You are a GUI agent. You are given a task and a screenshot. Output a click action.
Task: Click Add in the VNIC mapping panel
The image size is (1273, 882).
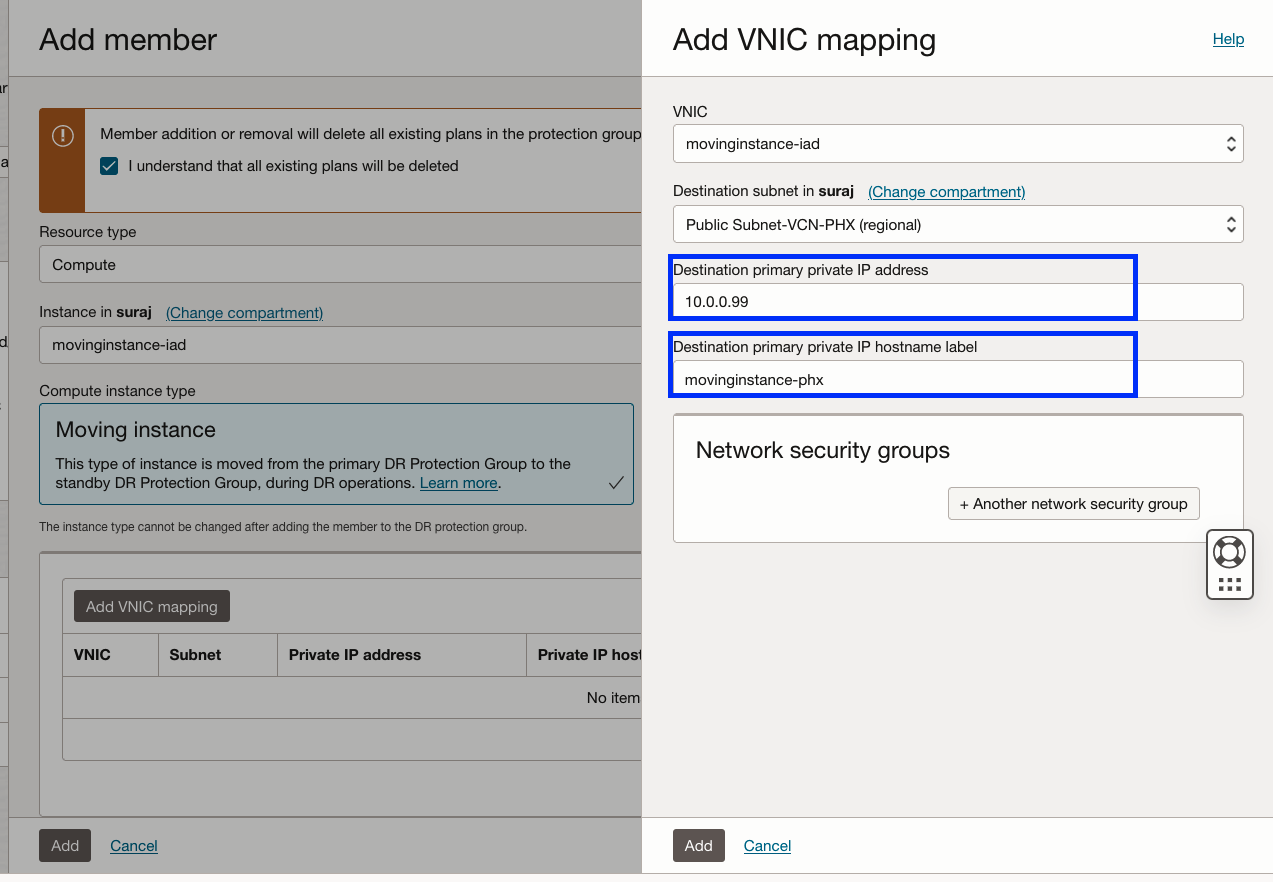(x=698, y=845)
